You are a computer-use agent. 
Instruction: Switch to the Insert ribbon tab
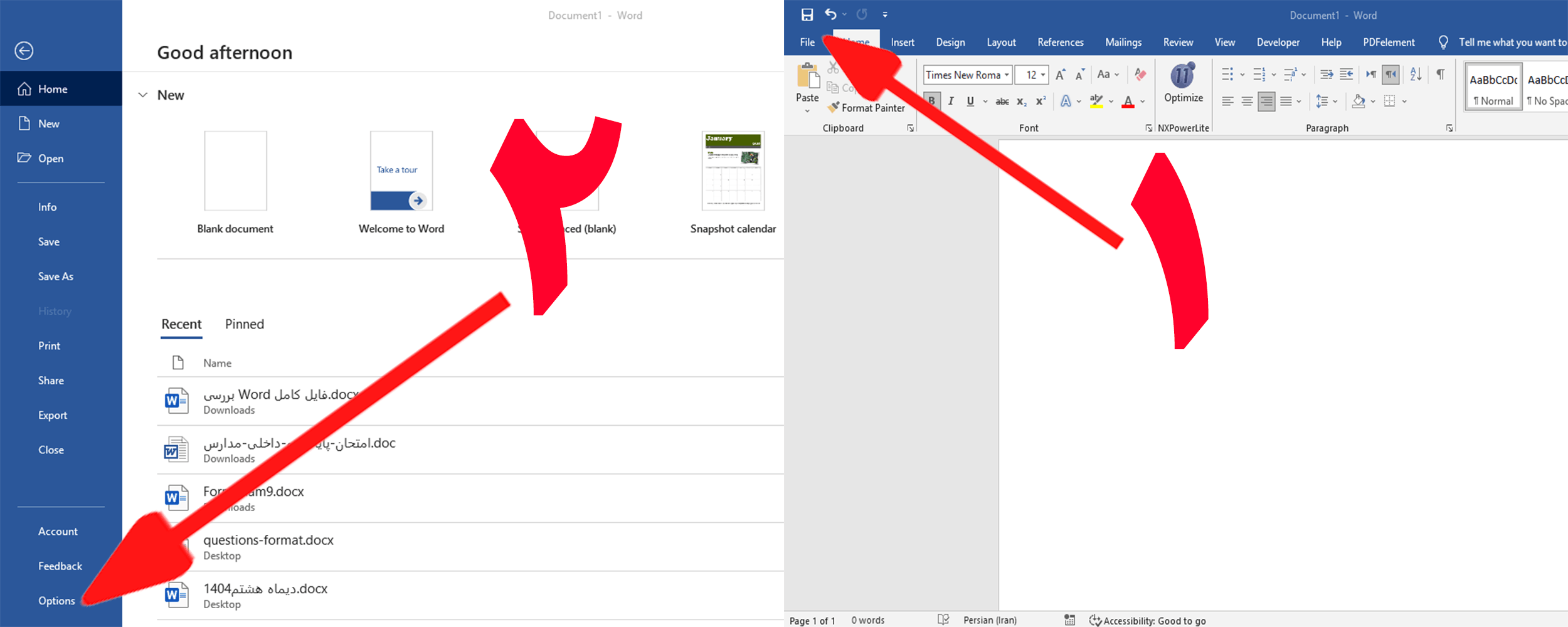(903, 42)
